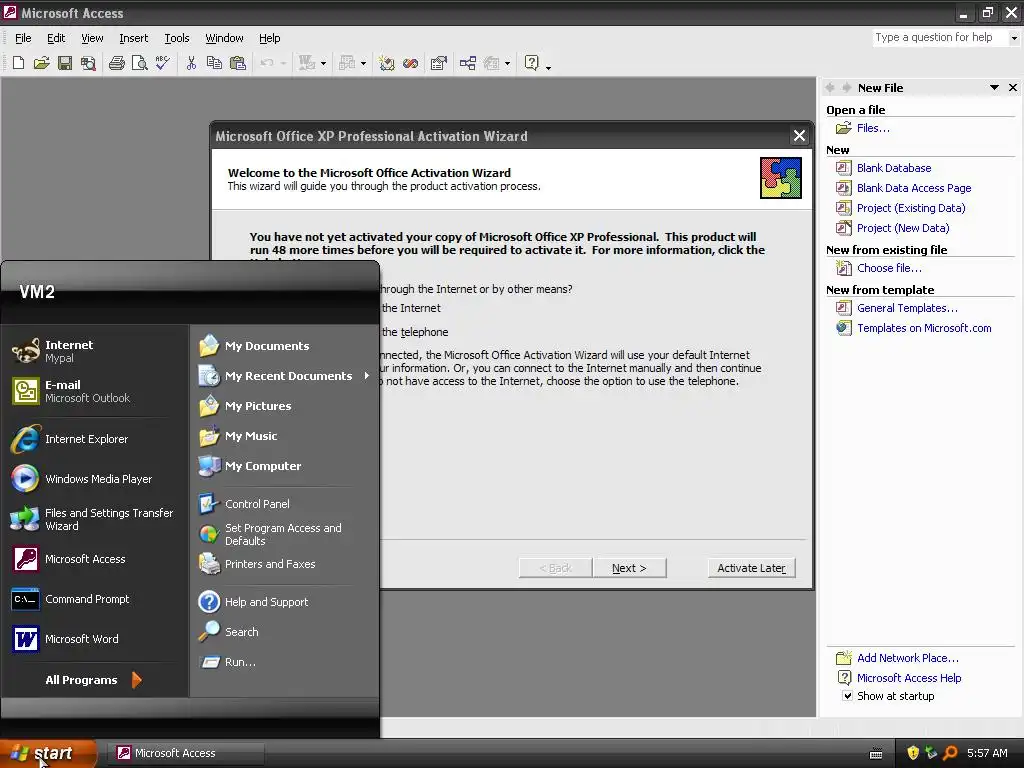Click the Cut scissors icon
This screenshot has height=768, width=1024.
pos(191,63)
